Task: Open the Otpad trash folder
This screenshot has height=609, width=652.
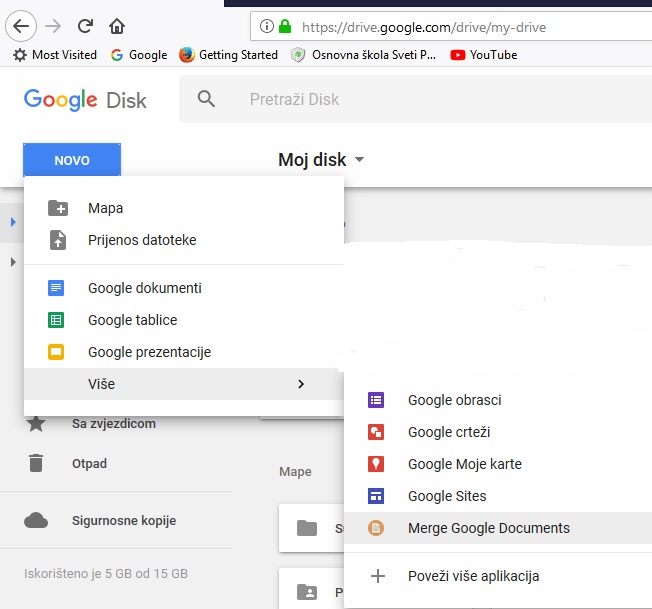Action: coord(89,464)
